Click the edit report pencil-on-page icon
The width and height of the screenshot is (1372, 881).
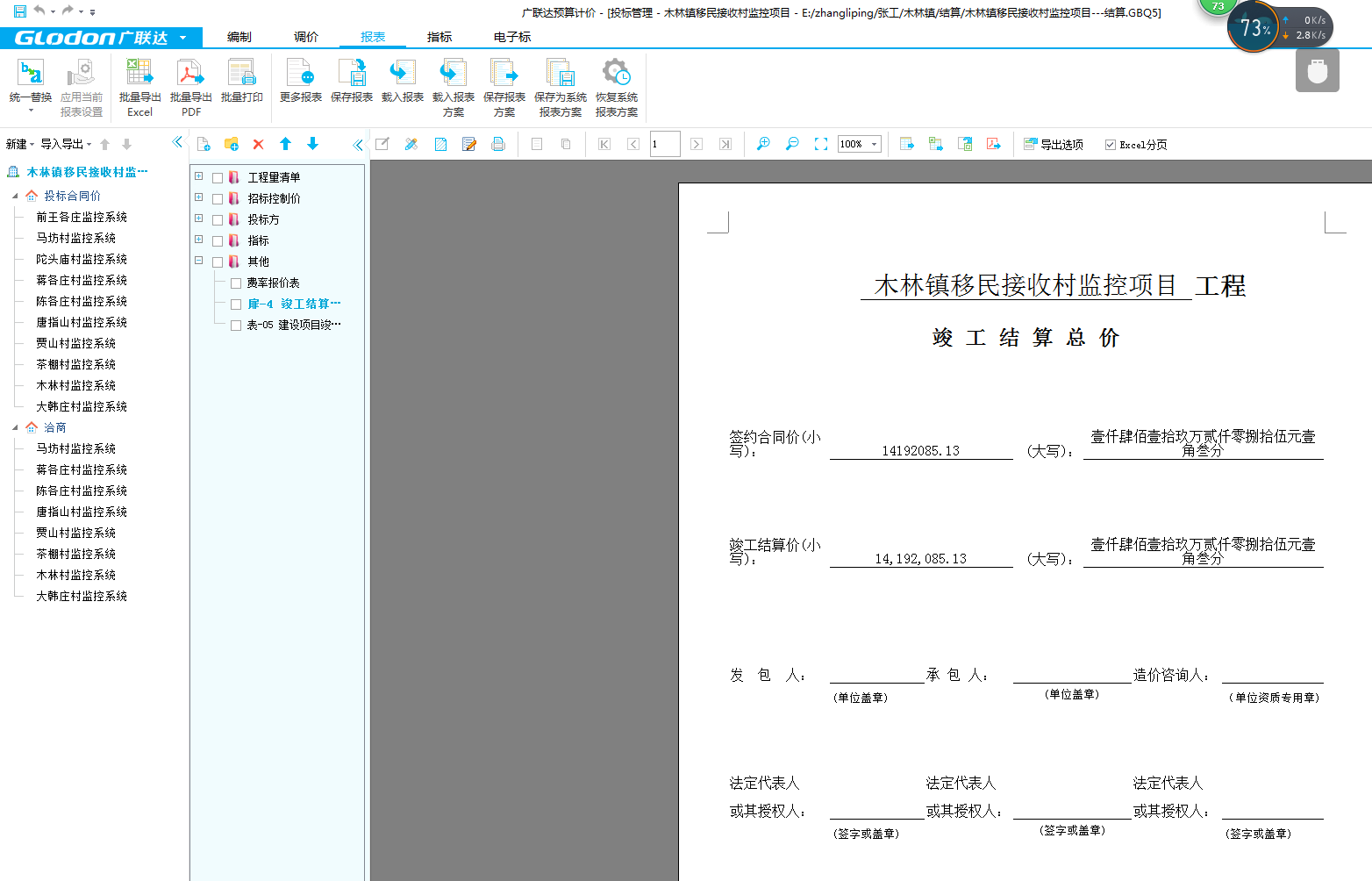pos(469,144)
